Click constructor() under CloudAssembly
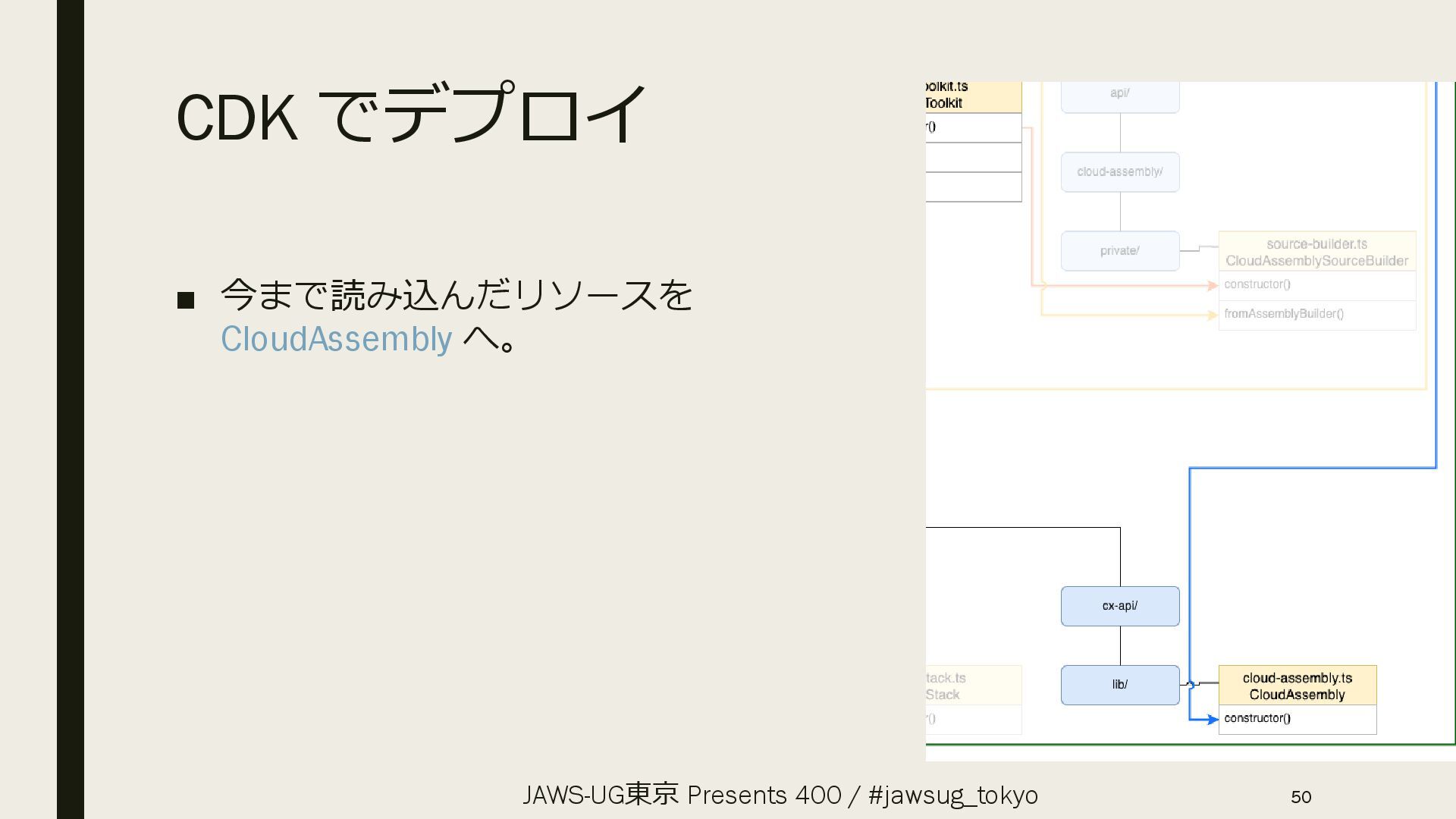 point(1257,718)
